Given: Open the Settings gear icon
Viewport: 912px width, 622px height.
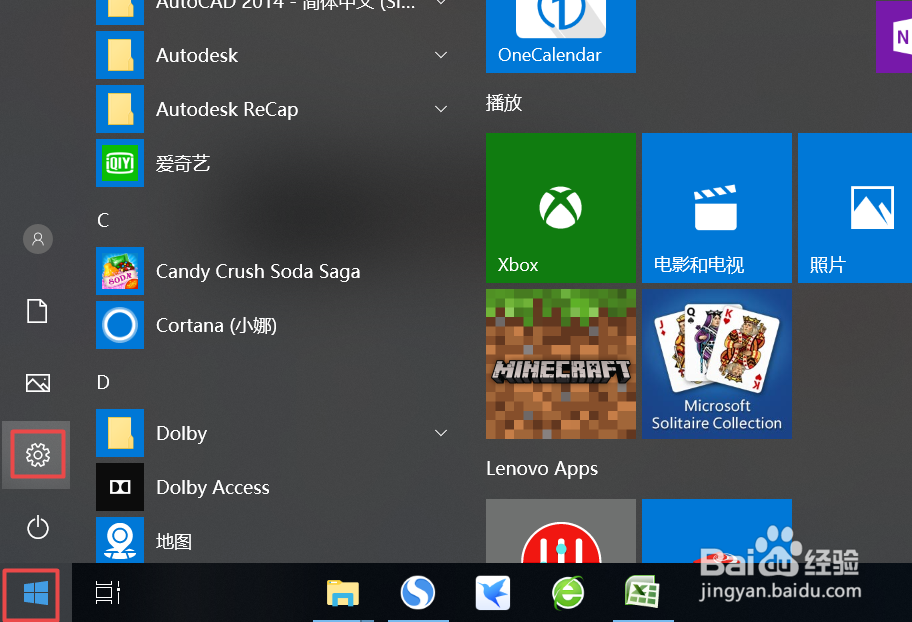Looking at the screenshot, I should point(38,454).
